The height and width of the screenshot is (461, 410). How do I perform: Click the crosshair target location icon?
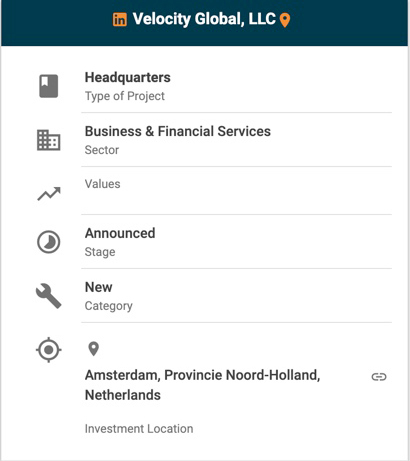[49, 350]
